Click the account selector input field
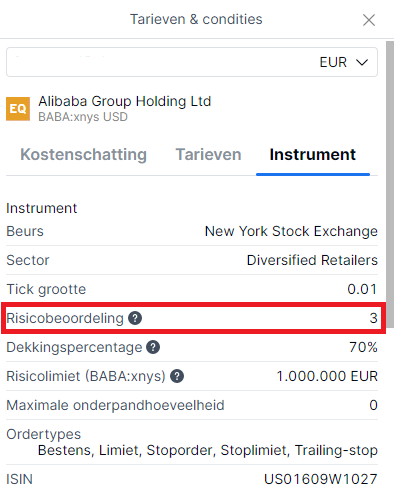This screenshot has height=491, width=394. [x=192, y=62]
